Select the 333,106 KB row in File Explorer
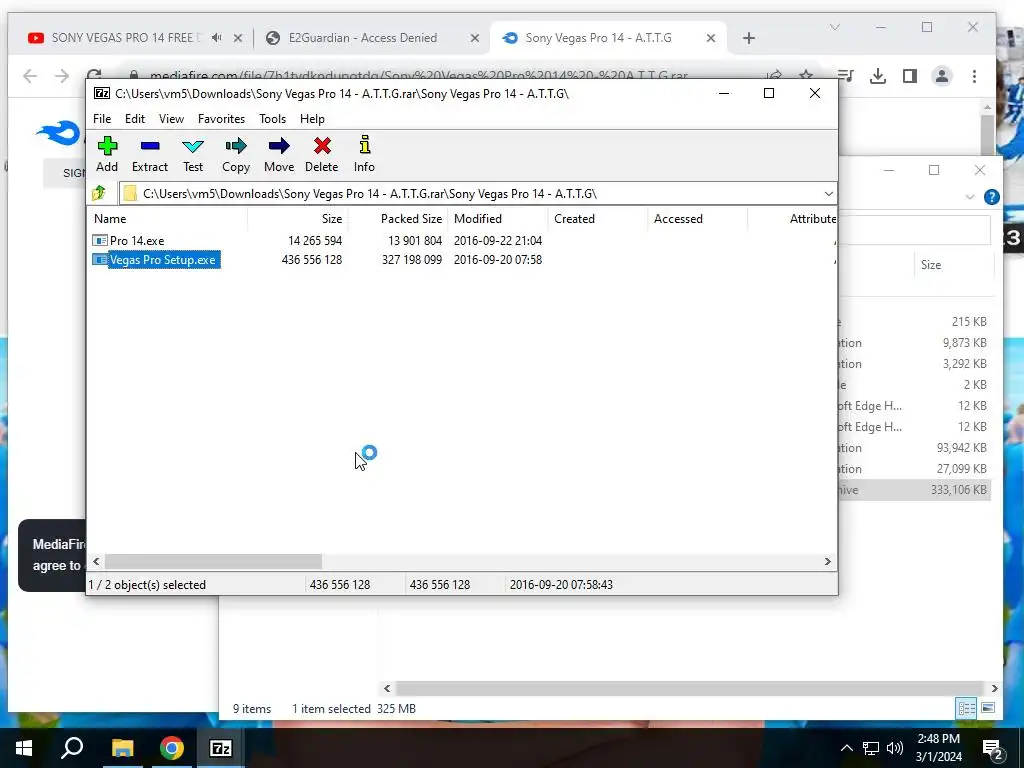 point(914,490)
